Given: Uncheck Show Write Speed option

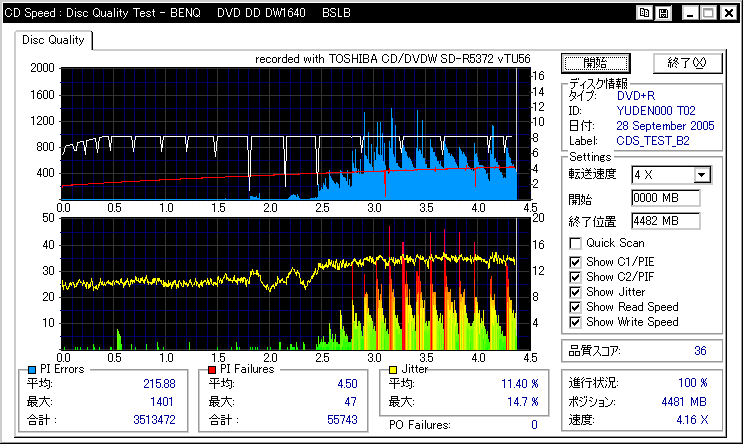Looking at the screenshot, I should tap(575, 323).
